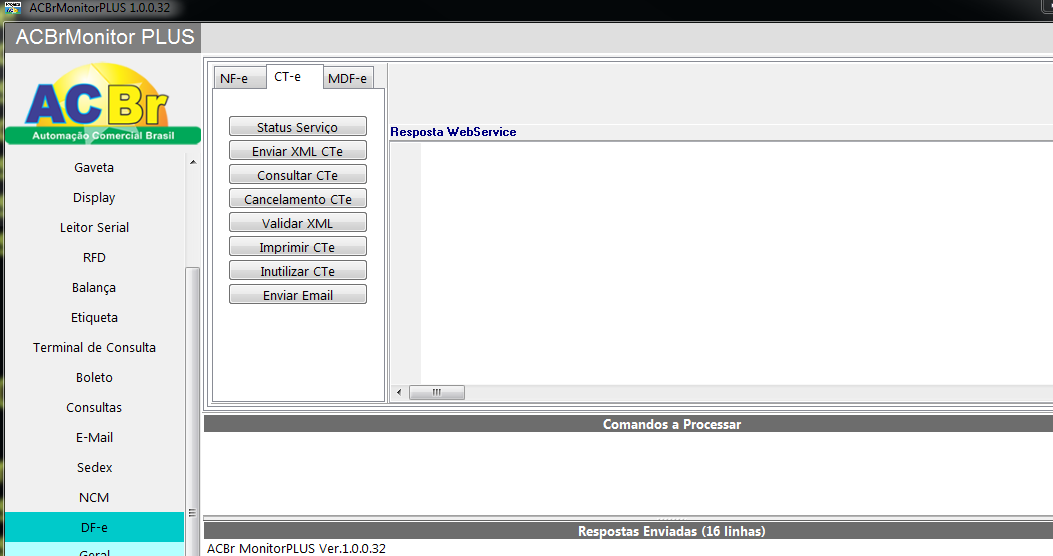Select the CT-e tab

click(294, 77)
